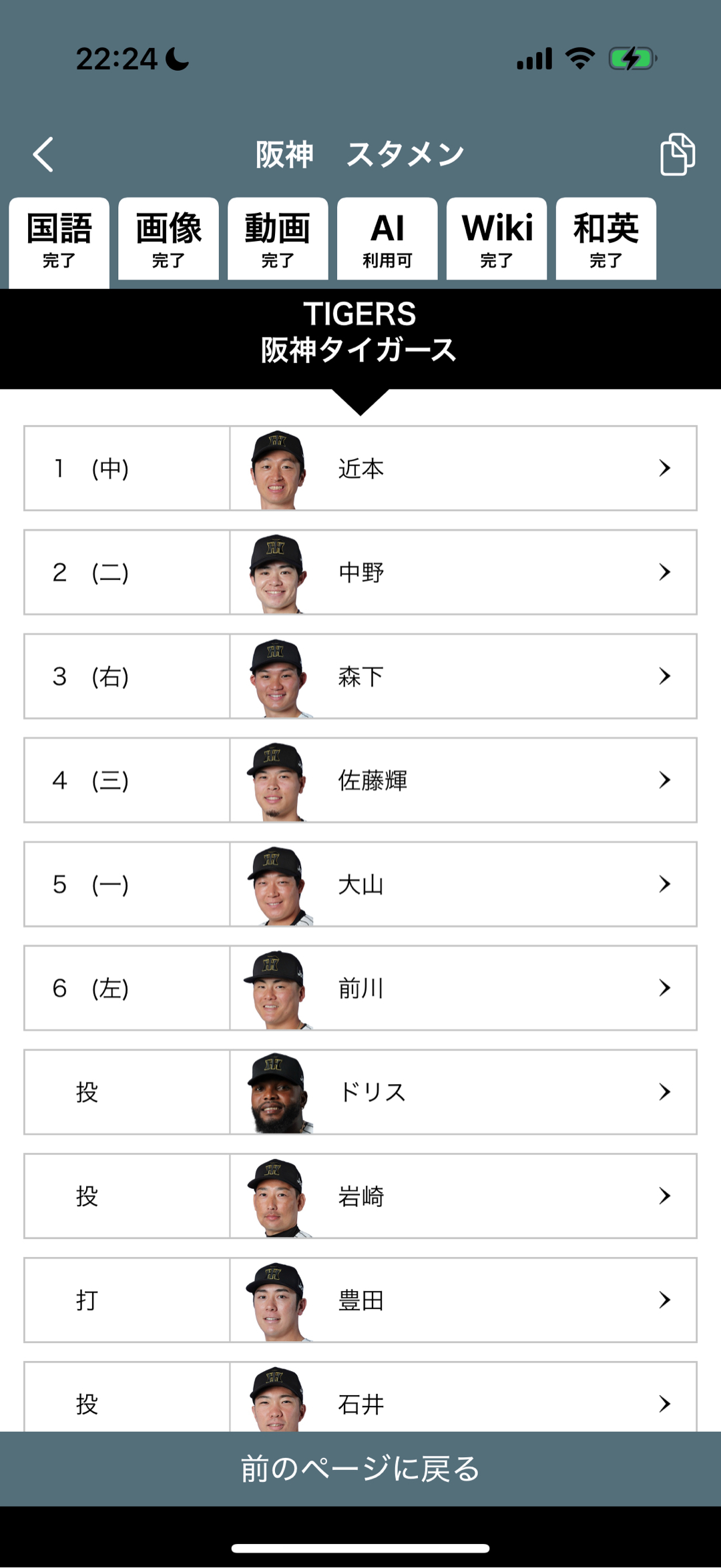Tap the copy pages icon
This screenshot has height=1568, width=721.
677,154
